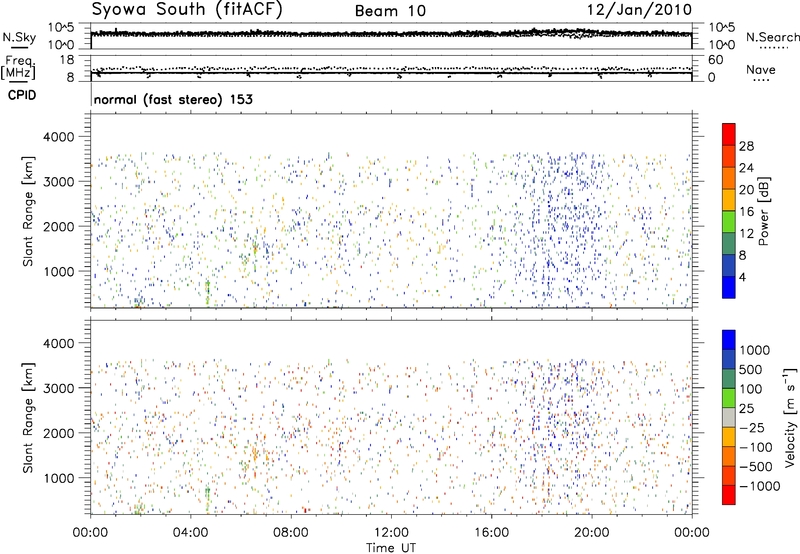Screen dimensions: 800x554
Task: Click the orange Power segment between 20 and 24
Action: click(x=729, y=178)
